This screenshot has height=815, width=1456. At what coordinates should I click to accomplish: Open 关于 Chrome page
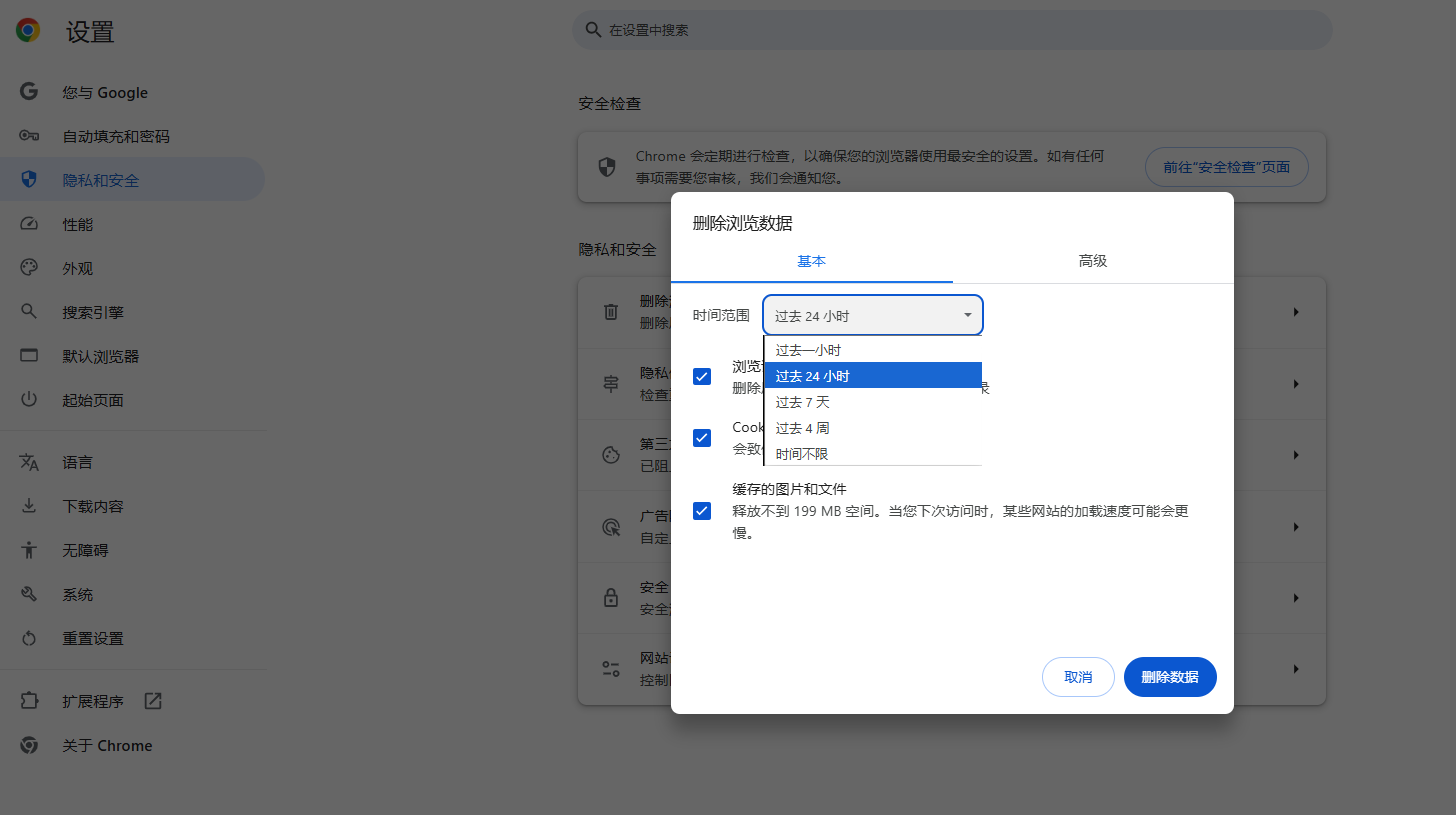(x=132, y=745)
